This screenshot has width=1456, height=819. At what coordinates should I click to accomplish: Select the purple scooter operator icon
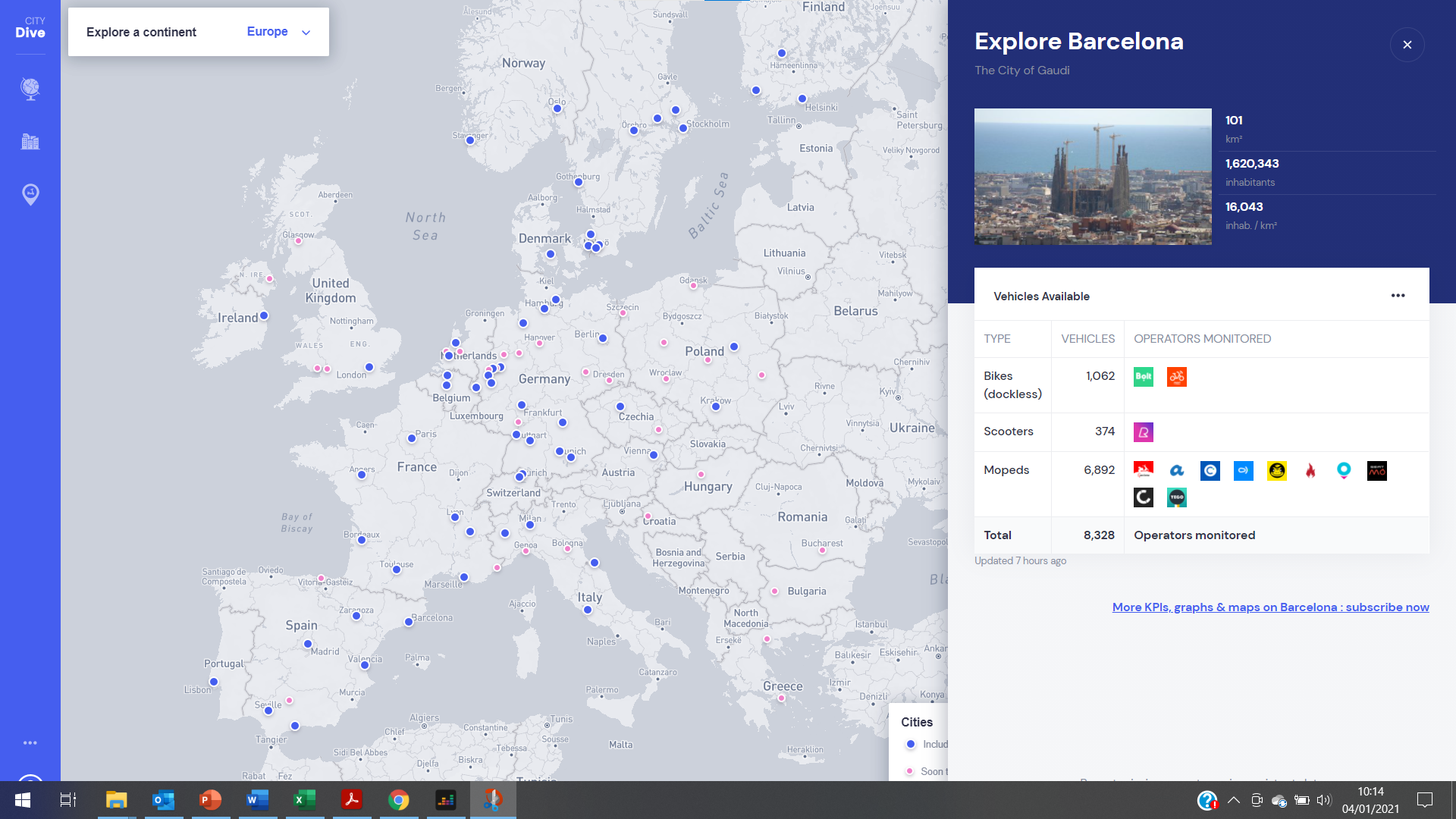click(x=1143, y=431)
